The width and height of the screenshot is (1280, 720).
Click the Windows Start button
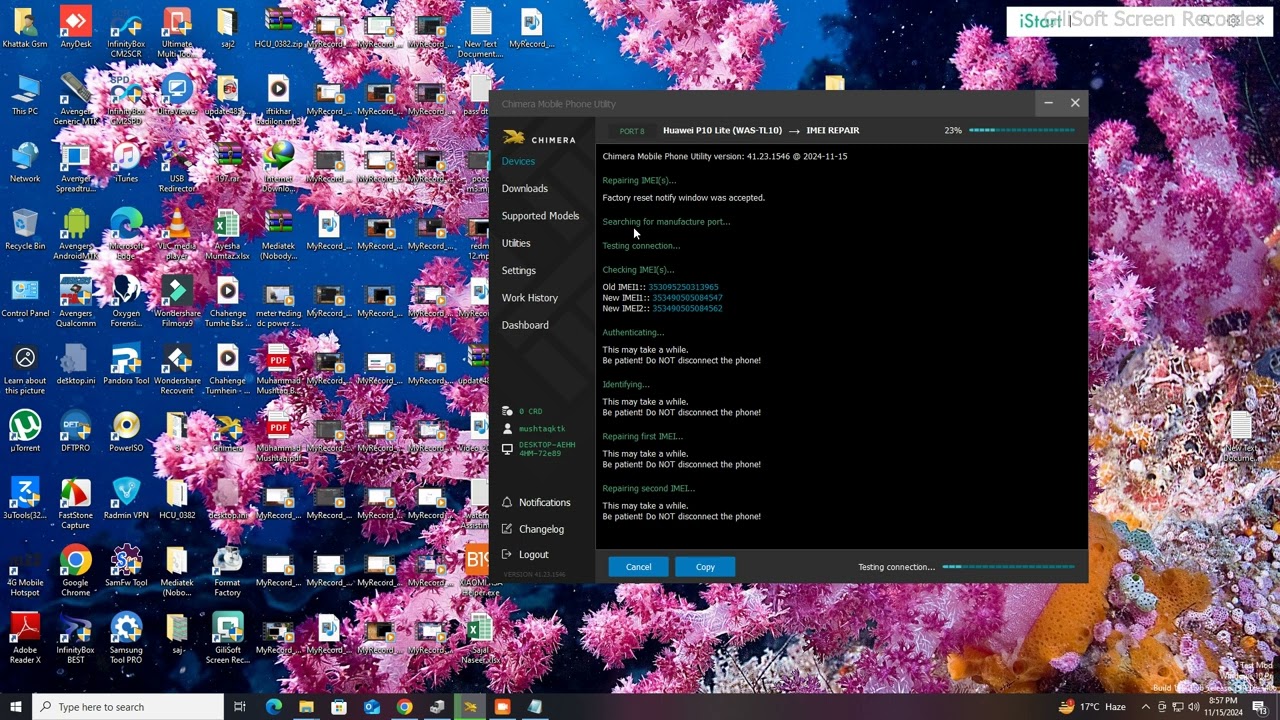click(16, 707)
